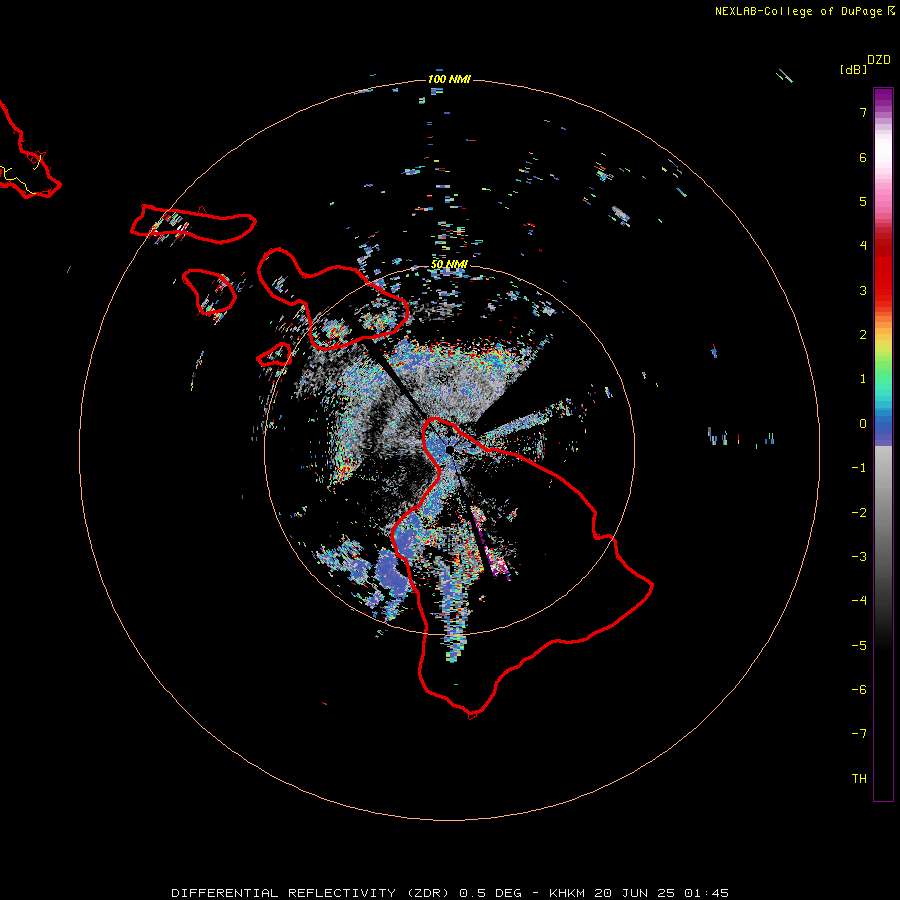The height and width of the screenshot is (900, 900).
Task: Click the -3 value on color scale
Action: pyautogui.click(x=859, y=557)
